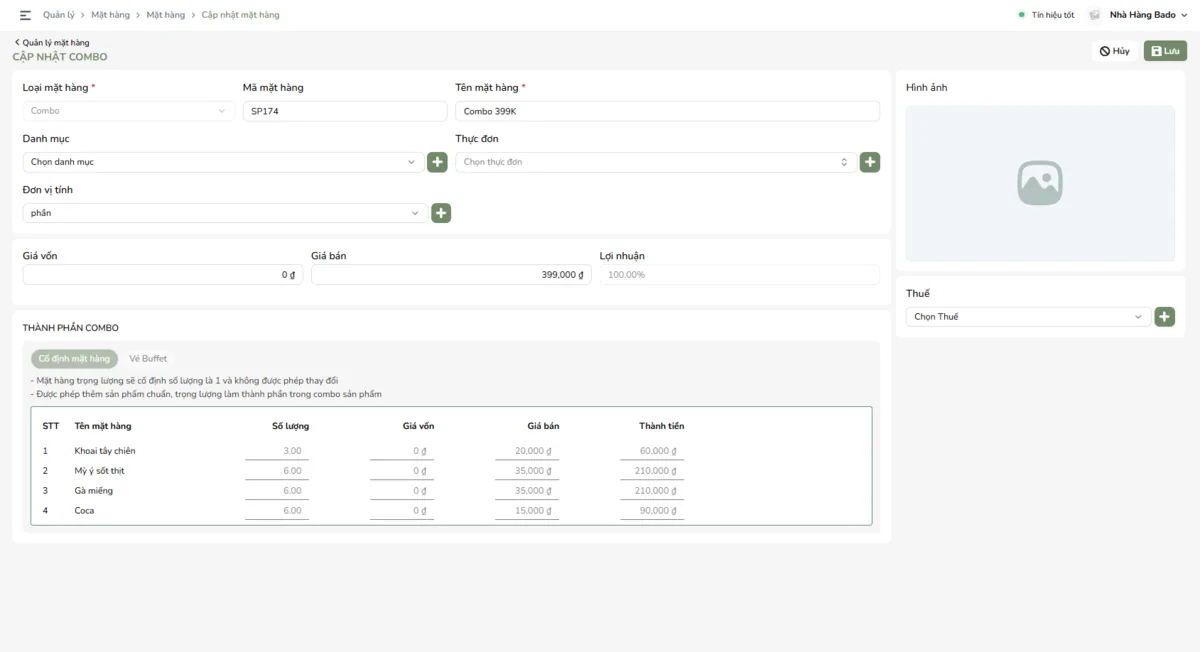Viewport: 1200px width, 652px height.
Task: Click Quản lý in the breadcrumb
Action: [x=59, y=15]
